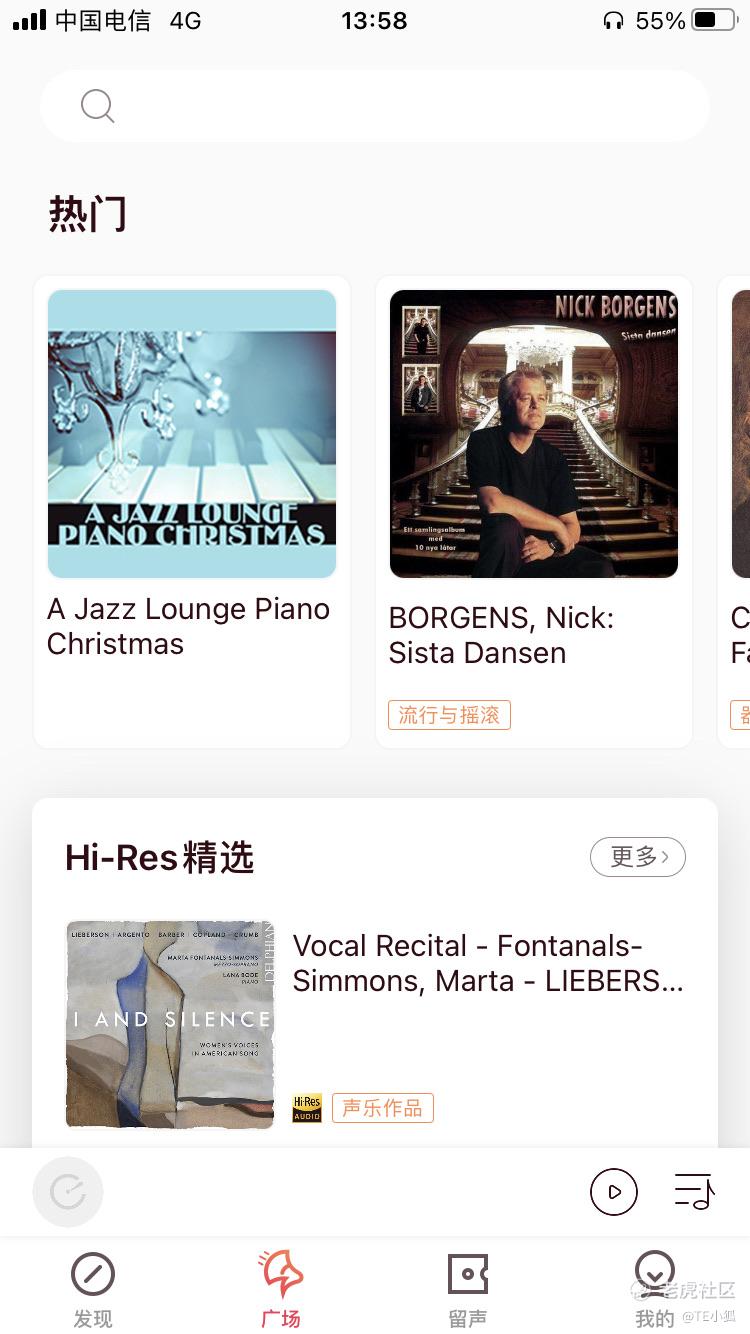Tap the grey now-playing disc icon
This screenshot has width=750, height=1334.
coord(68,1192)
